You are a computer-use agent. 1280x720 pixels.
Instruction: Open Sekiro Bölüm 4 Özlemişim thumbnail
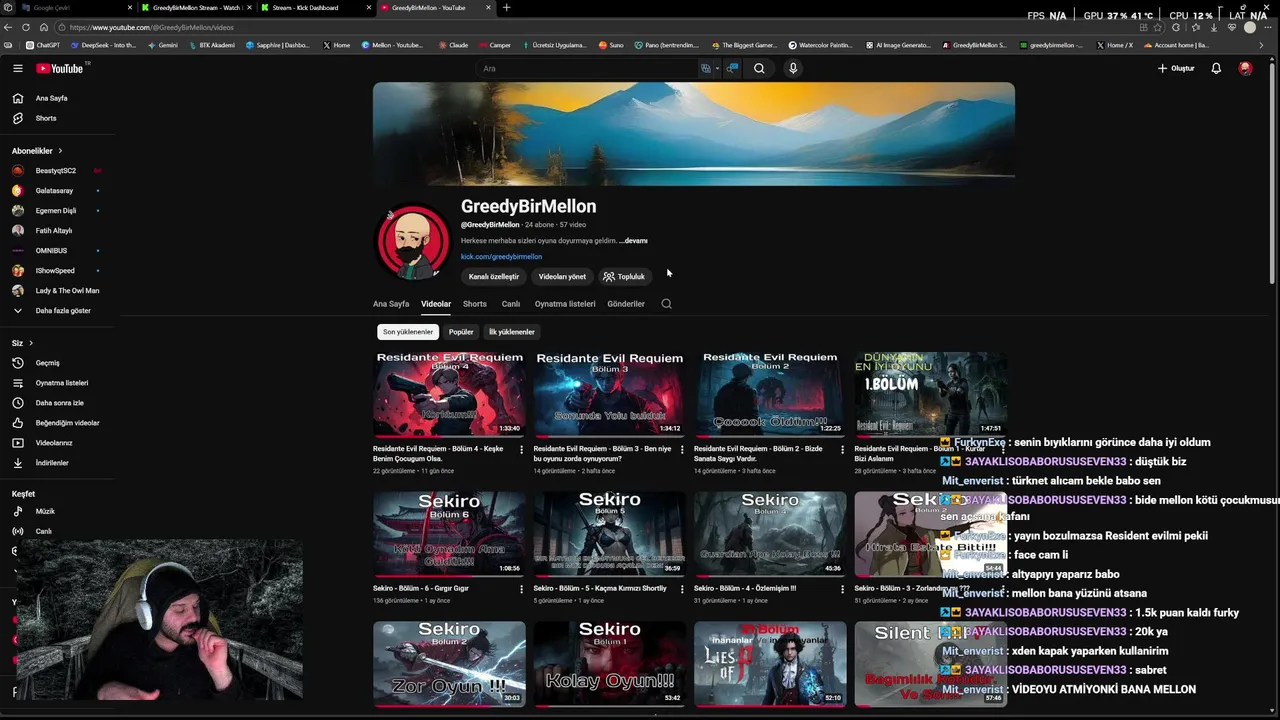click(770, 534)
